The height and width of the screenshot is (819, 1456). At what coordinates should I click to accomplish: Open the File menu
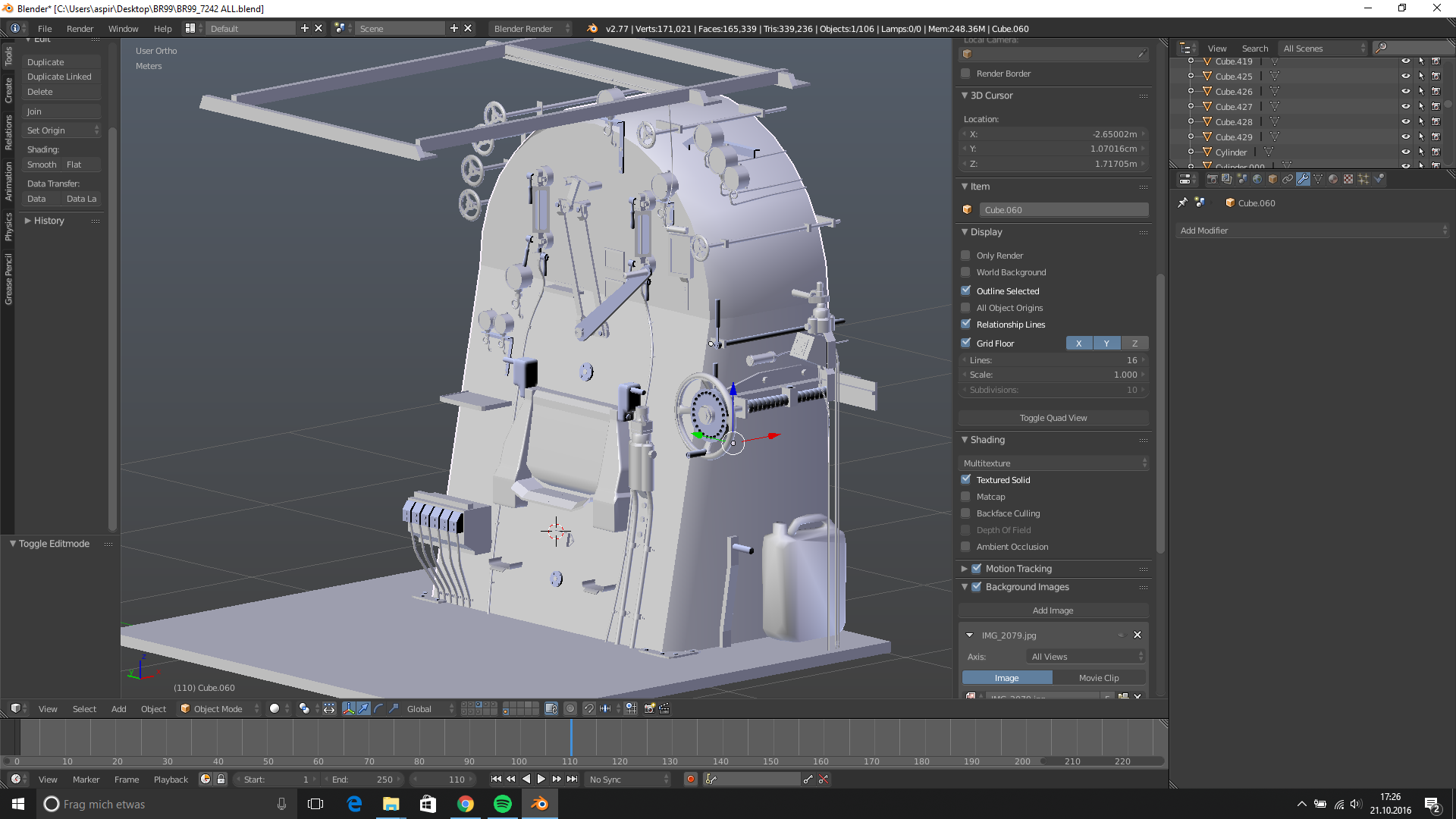(x=45, y=29)
